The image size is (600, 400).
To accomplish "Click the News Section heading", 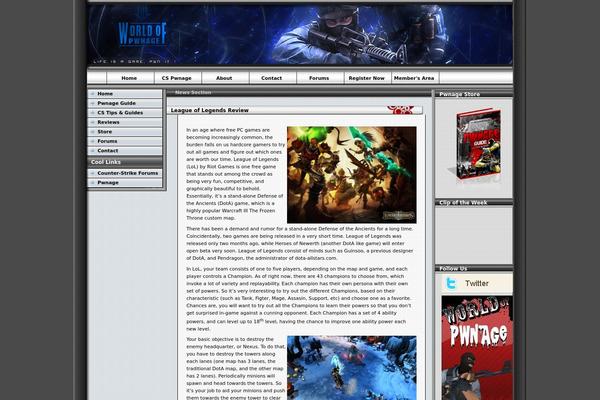I will point(193,92).
